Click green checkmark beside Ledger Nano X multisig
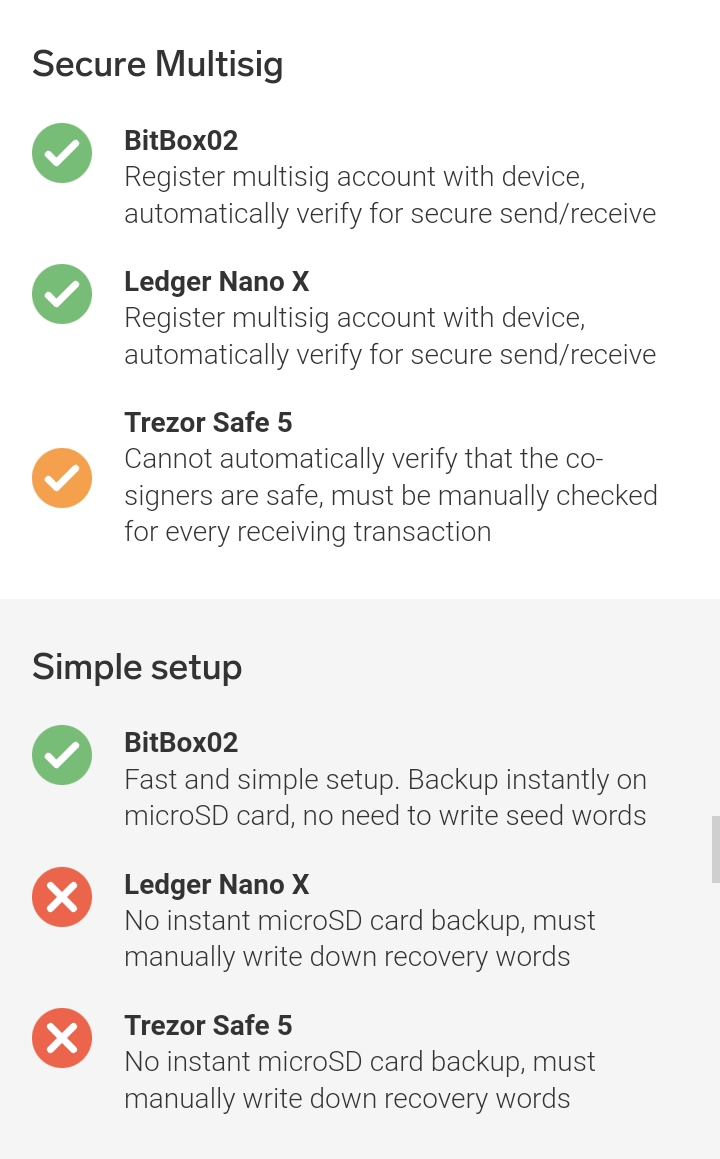This screenshot has width=720, height=1159. click(x=62, y=294)
